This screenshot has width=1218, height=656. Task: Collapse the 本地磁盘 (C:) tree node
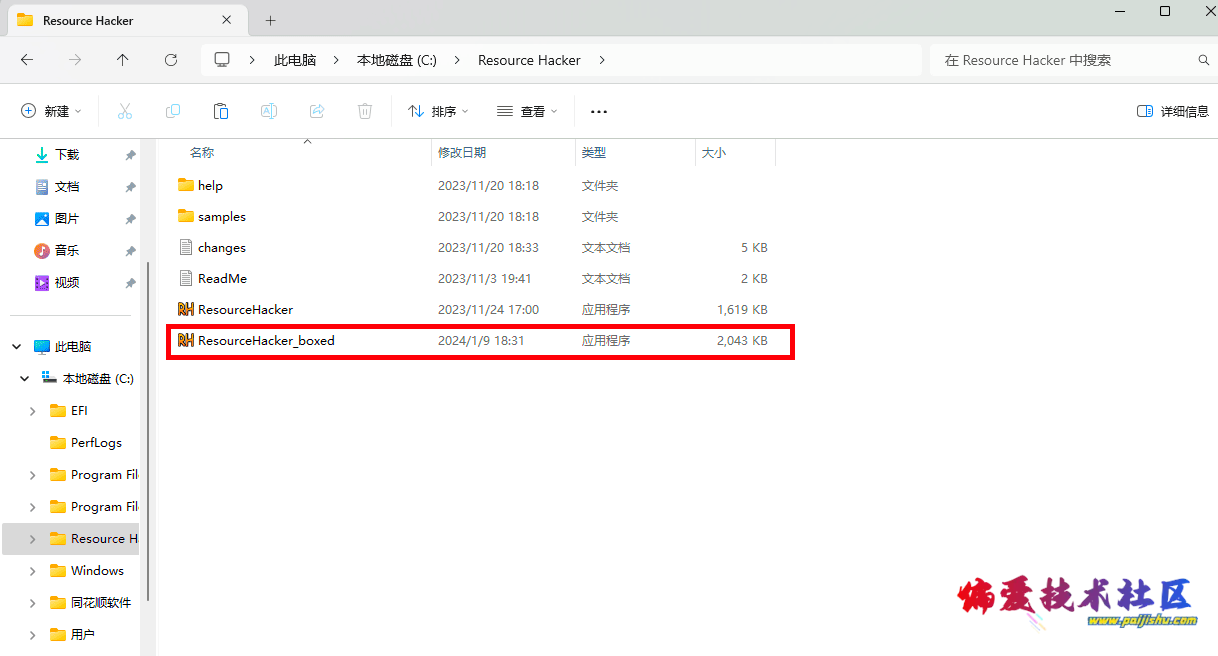tap(25, 379)
